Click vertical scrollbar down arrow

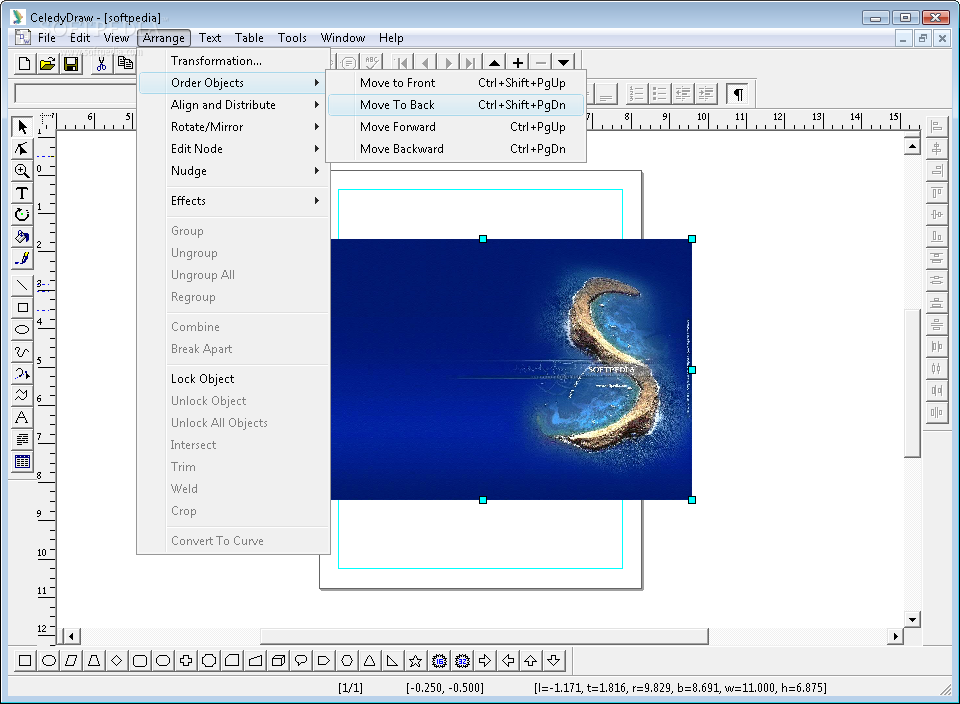coord(912,620)
